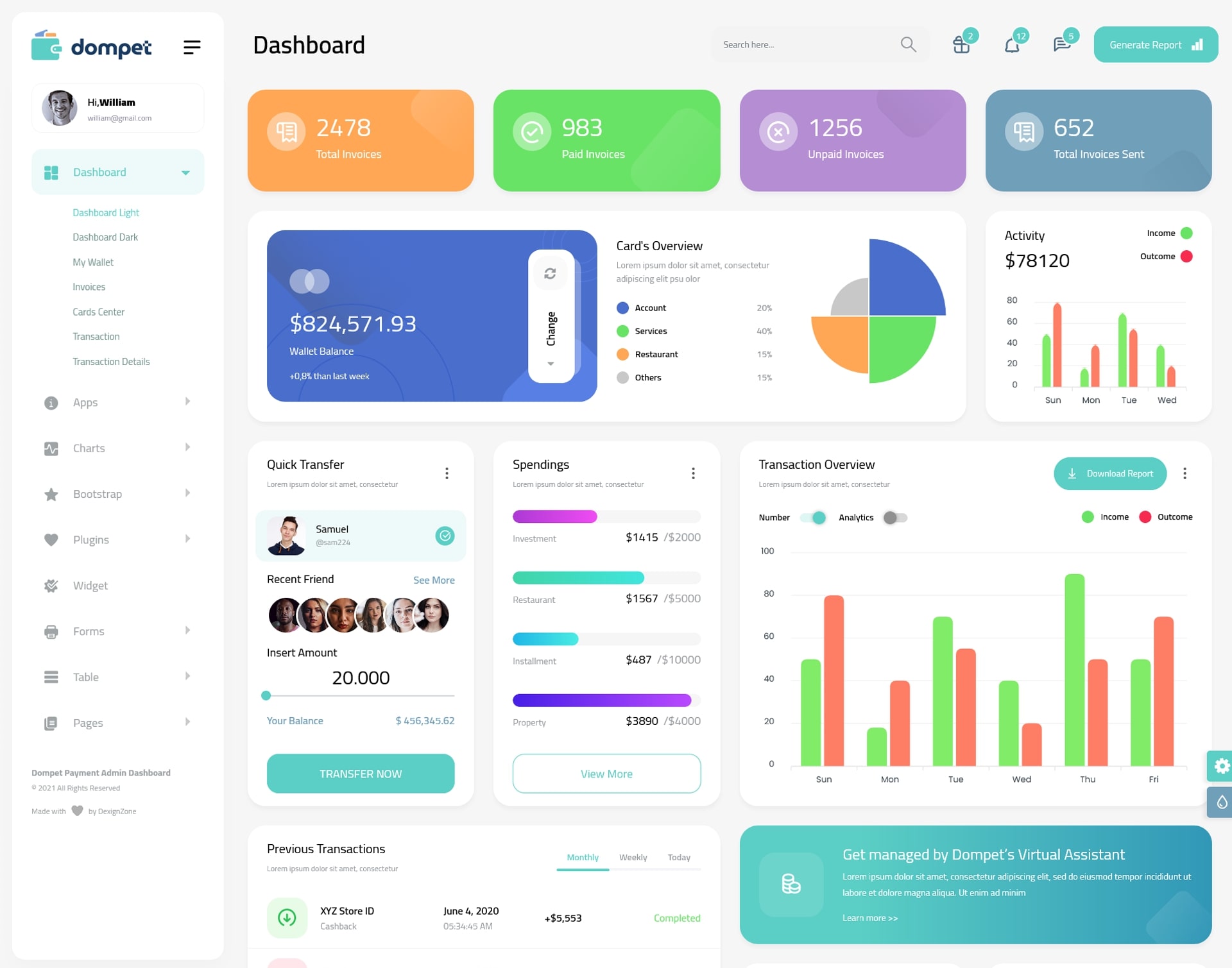Drag the Insert Amount slider
1232x968 pixels.
tap(266, 697)
